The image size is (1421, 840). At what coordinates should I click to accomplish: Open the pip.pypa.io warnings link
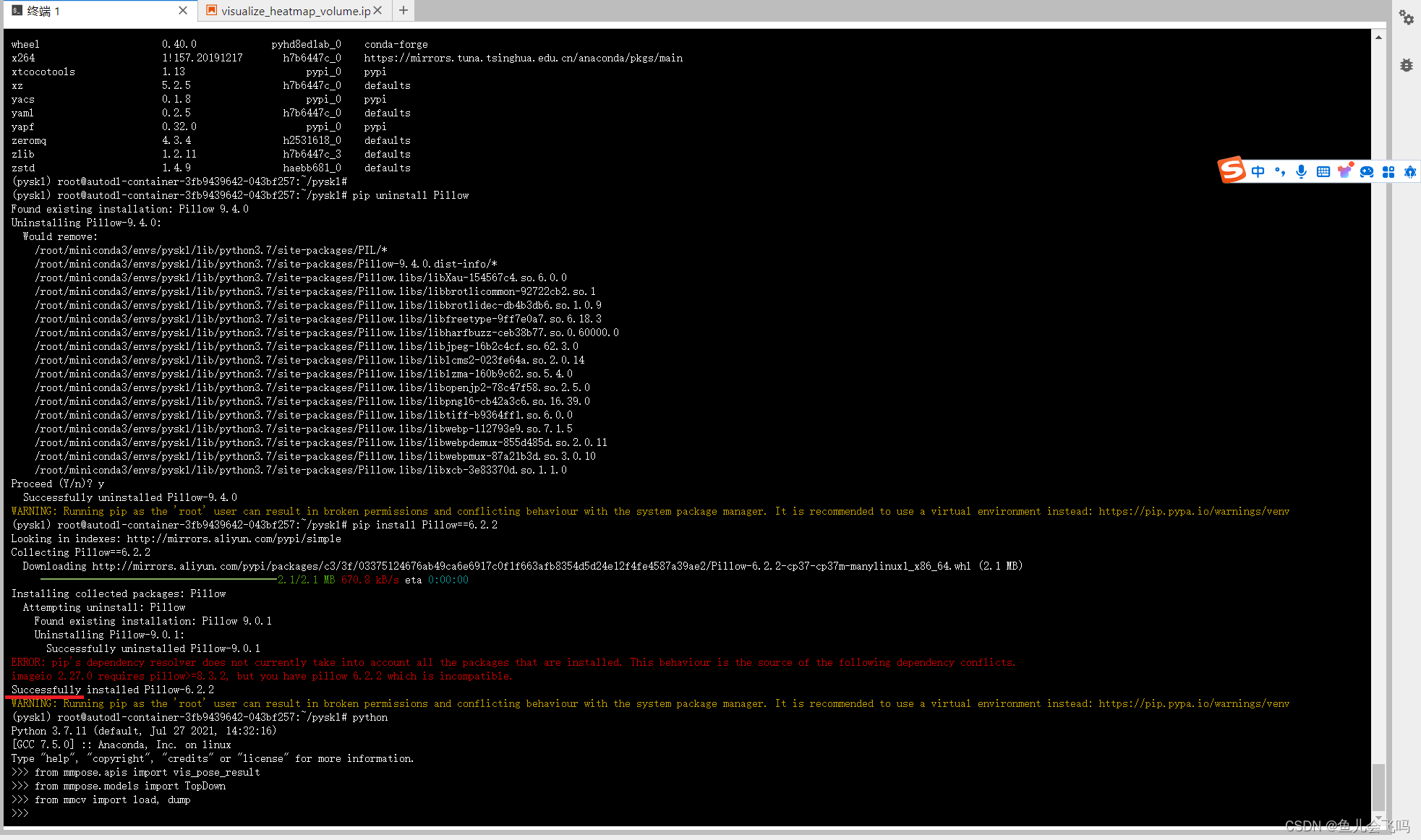click(1193, 510)
